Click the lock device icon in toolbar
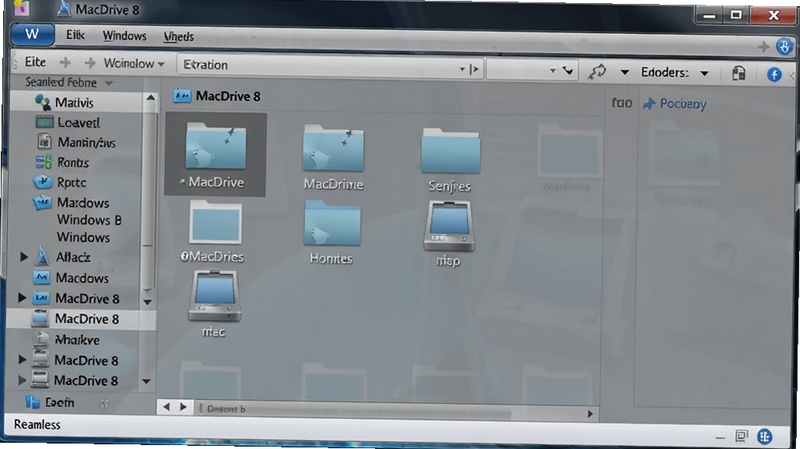The height and width of the screenshot is (449, 800). pyautogui.click(x=738, y=73)
